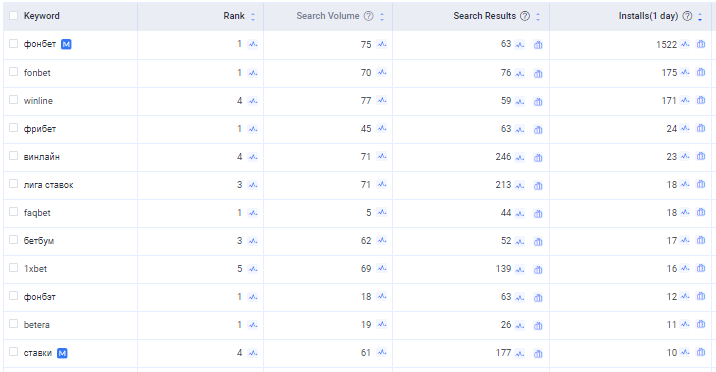Click the M badge next to ставки
Screen dimensions: 716x372
coord(62,353)
